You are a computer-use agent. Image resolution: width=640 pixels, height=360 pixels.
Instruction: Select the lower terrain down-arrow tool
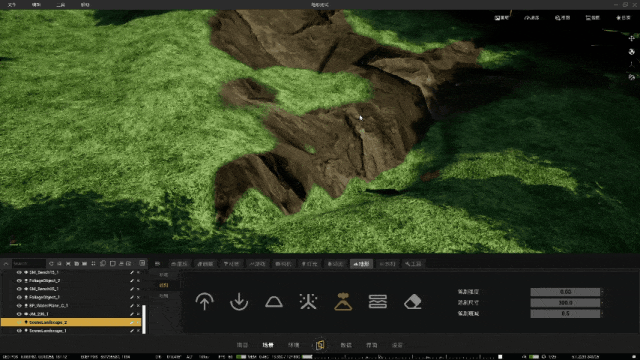[x=239, y=302]
